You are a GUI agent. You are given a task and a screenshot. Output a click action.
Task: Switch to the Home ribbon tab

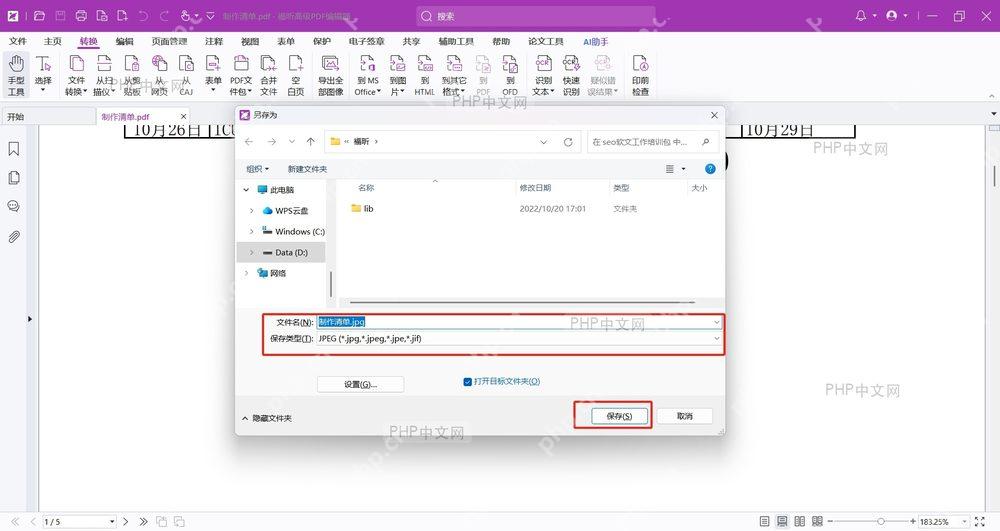coord(53,41)
